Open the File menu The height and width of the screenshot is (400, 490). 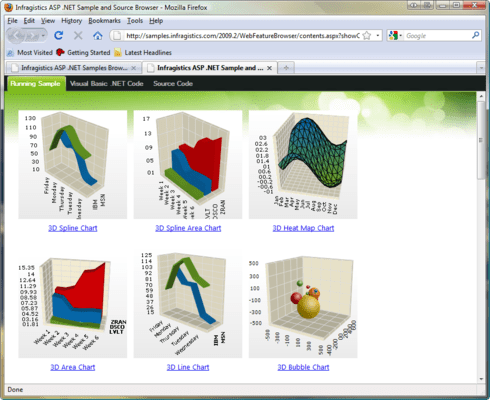12,21
